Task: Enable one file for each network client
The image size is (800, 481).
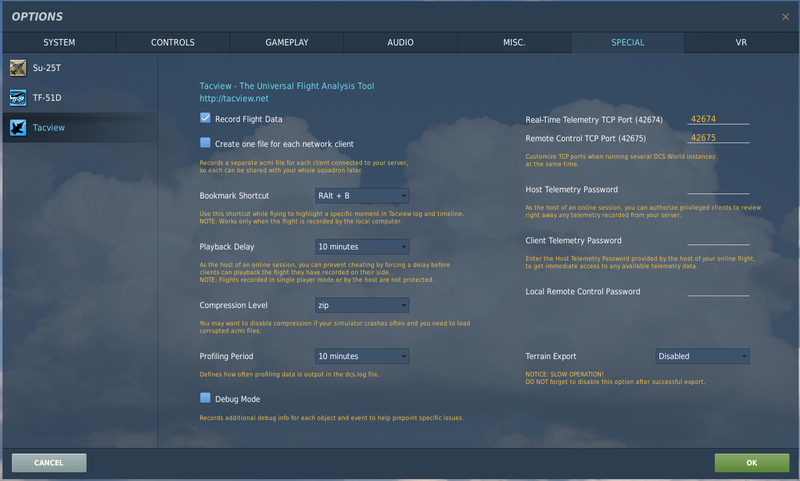Action: coord(205,143)
